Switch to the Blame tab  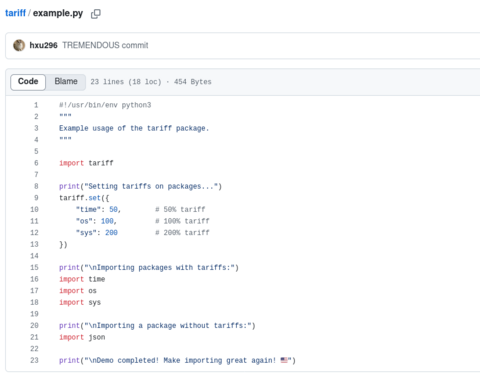click(66, 82)
